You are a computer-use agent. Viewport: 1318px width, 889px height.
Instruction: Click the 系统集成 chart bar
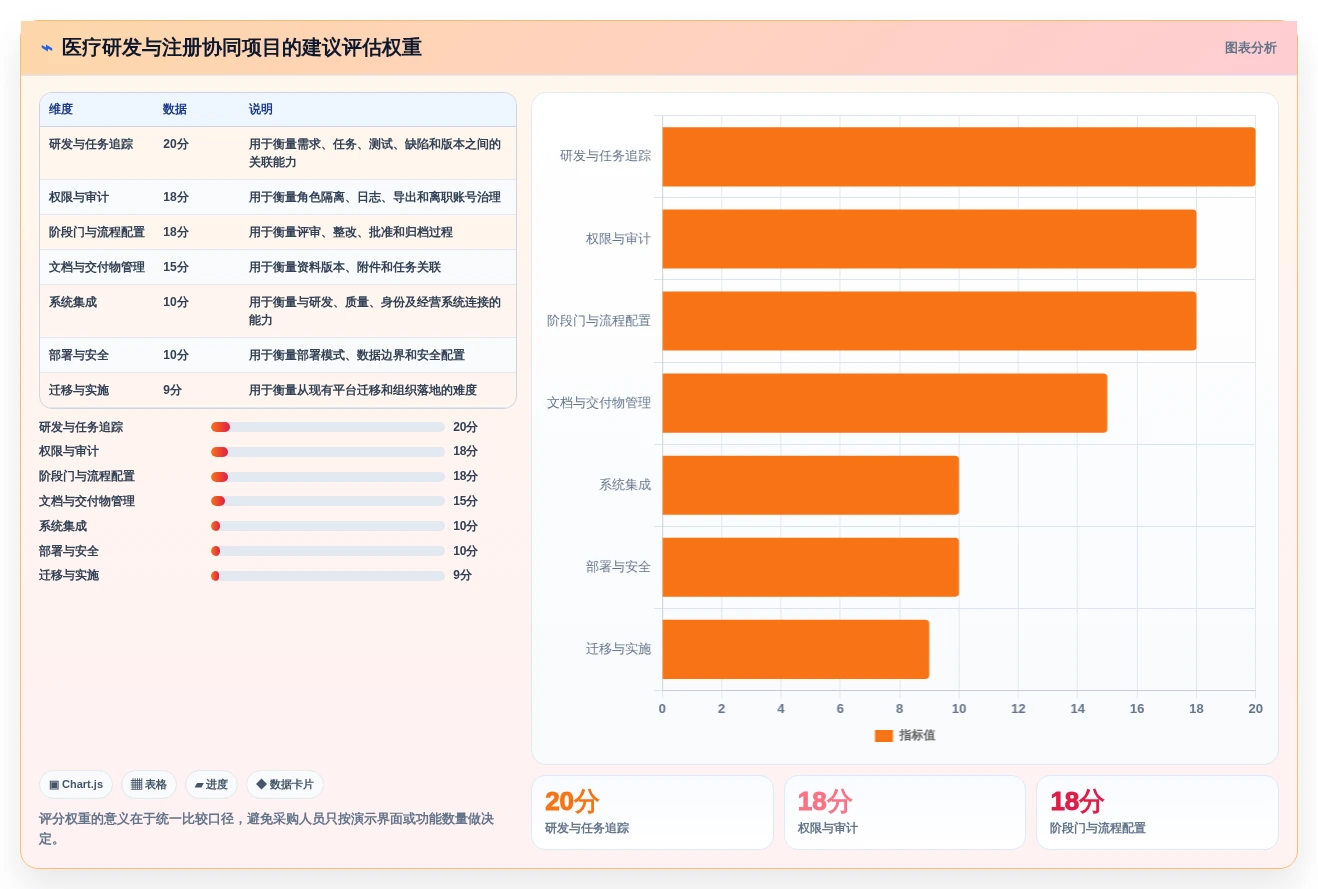(810, 485)
